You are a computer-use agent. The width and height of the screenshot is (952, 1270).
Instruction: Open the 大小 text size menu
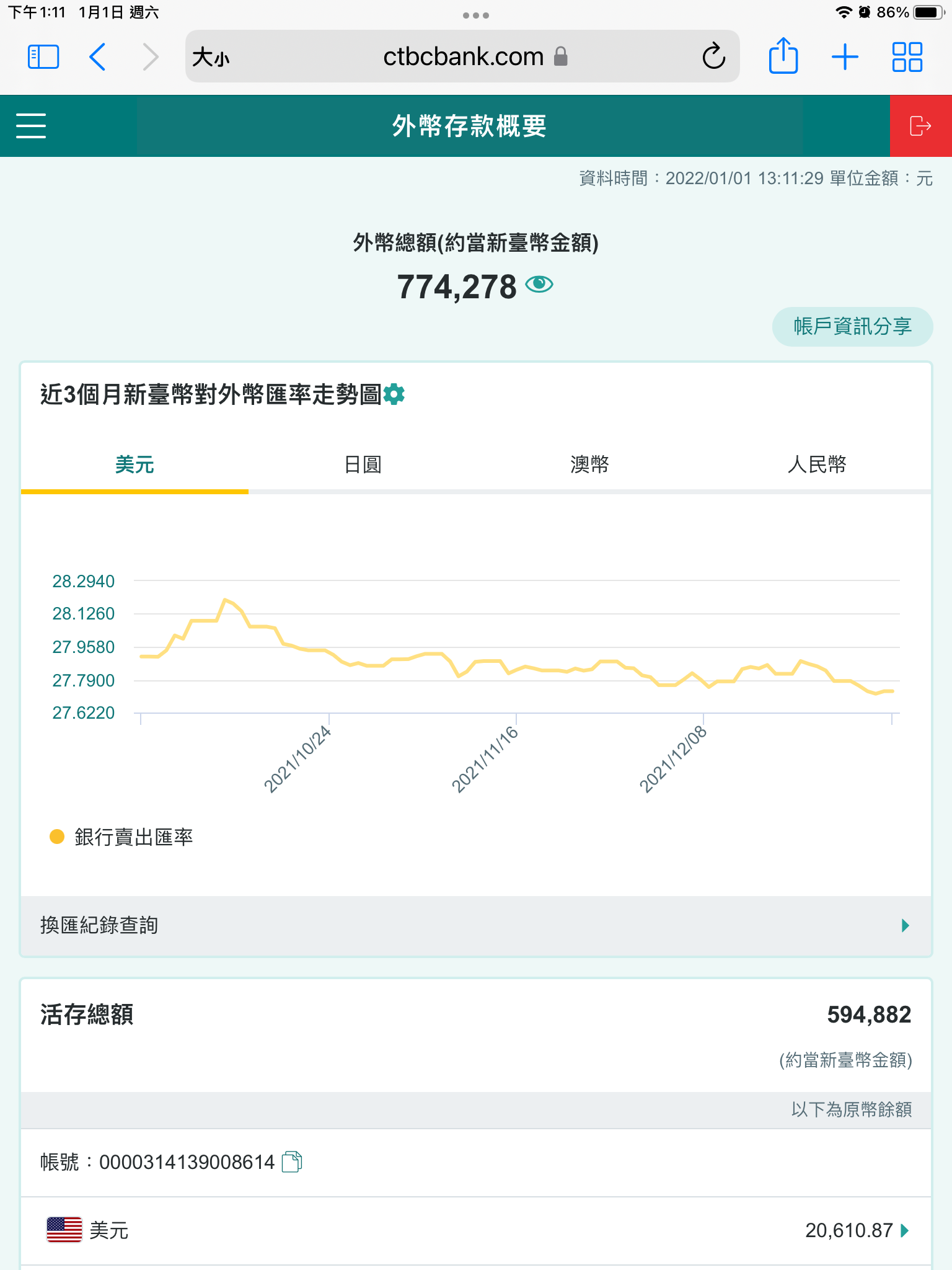tap(211, 58)
